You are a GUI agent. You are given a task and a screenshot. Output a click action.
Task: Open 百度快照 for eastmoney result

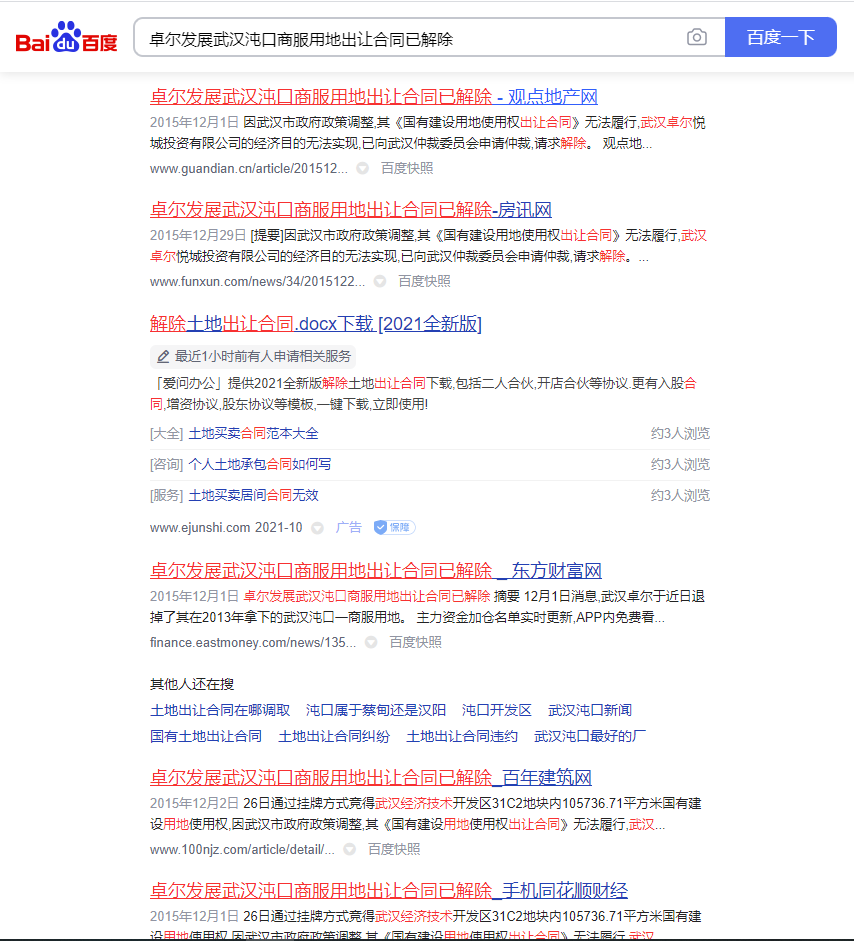[415, 643]
